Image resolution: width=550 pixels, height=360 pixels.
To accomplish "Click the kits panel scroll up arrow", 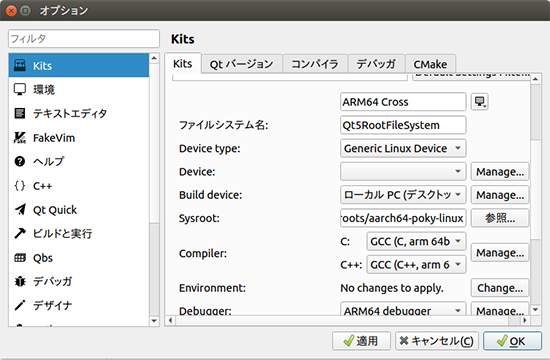I will pyautogui.click(x=535, y=79).
